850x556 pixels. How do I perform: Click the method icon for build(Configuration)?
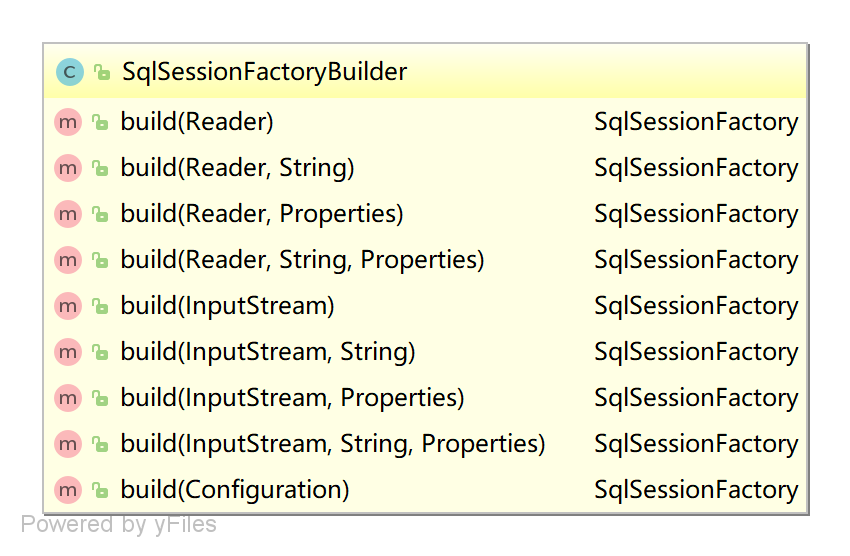(x=68, y=490)
